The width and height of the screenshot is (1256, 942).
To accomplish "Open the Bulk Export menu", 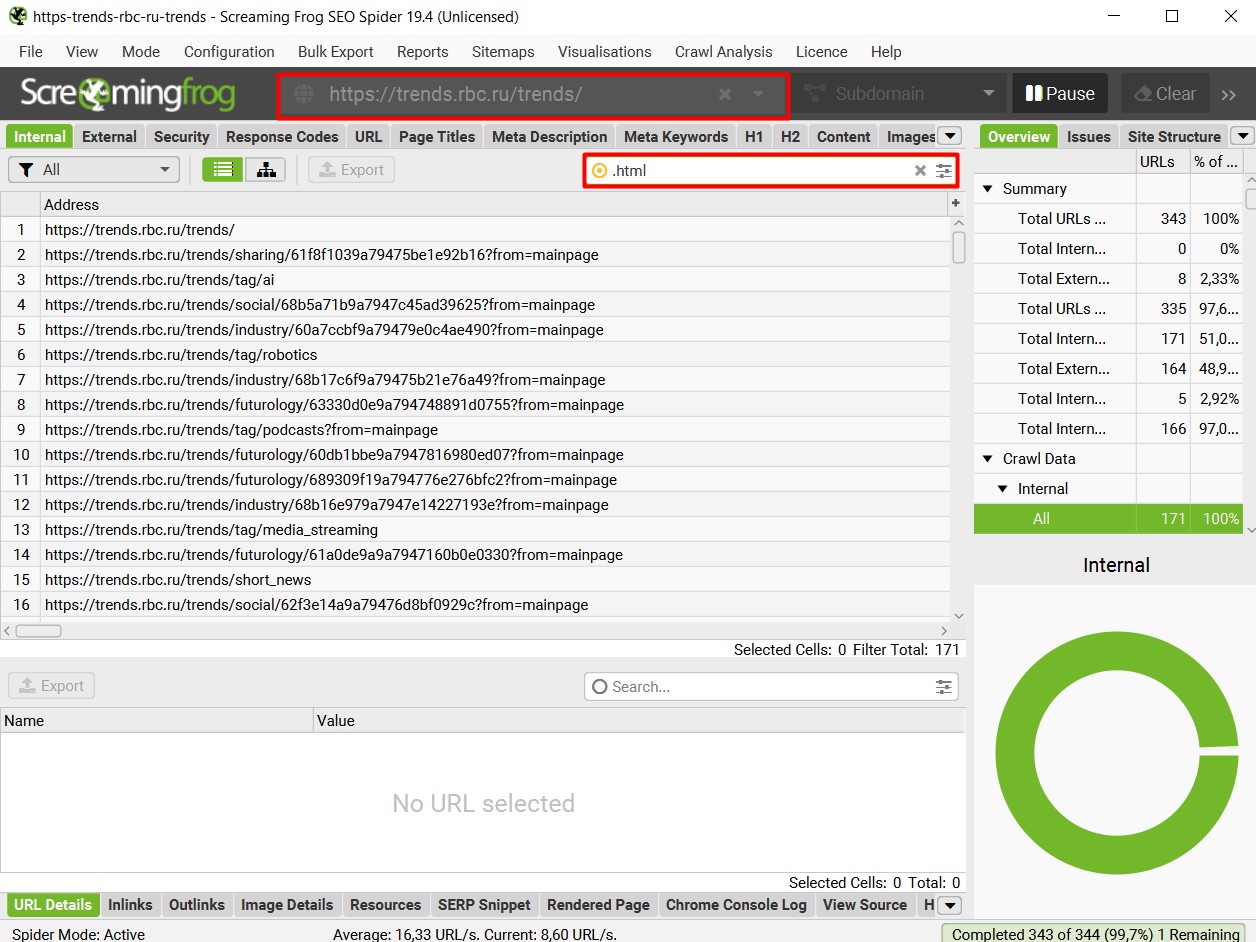I will [335, 51].
